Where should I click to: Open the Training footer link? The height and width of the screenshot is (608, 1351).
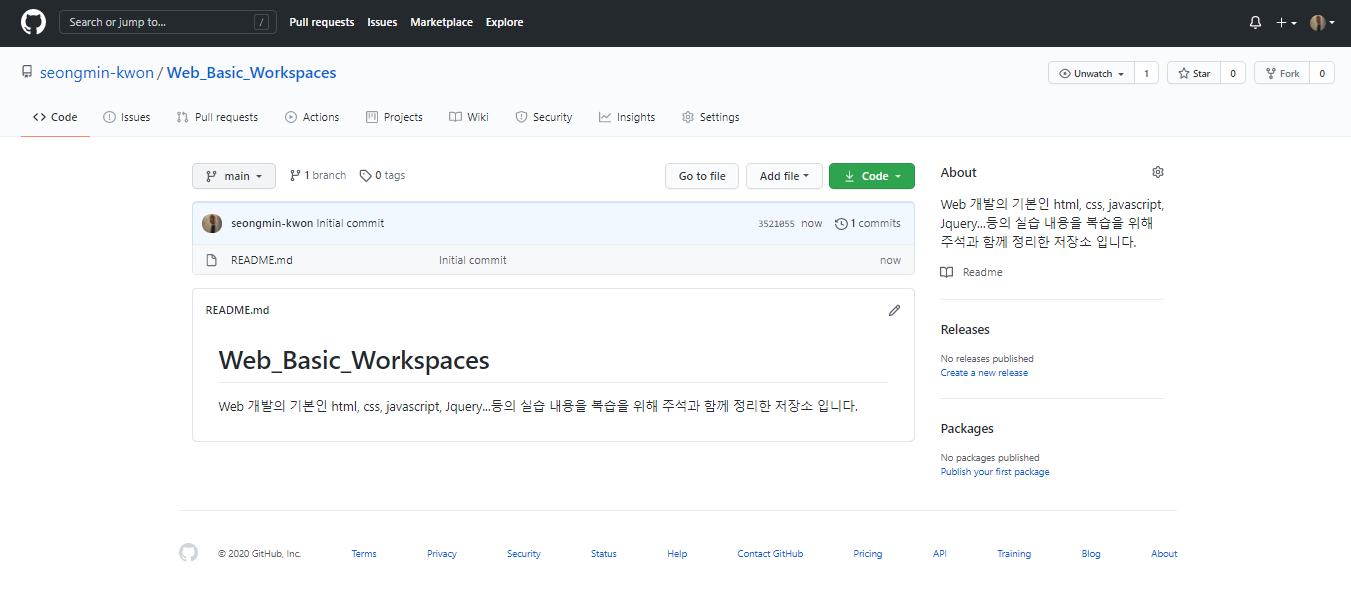[x=1014, y=554]
